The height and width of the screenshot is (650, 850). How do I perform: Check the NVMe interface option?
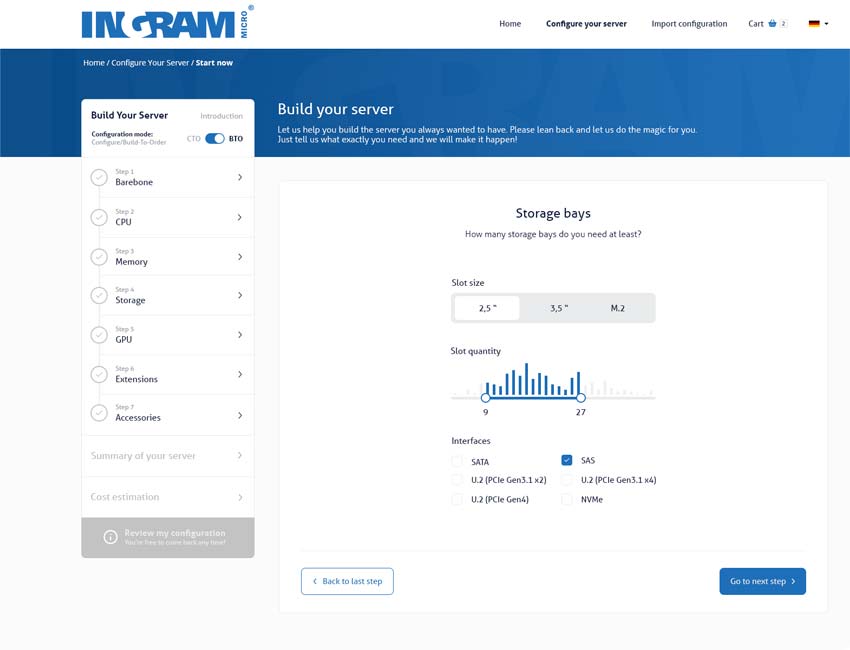pyautogui.click(x=567, y=499)
